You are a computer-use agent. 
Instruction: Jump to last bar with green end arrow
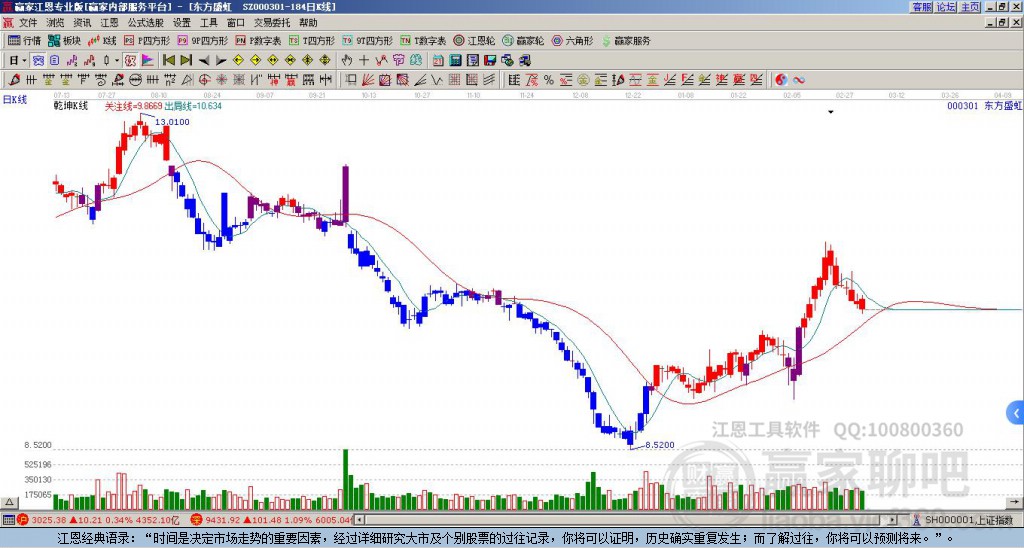(186, 60)
